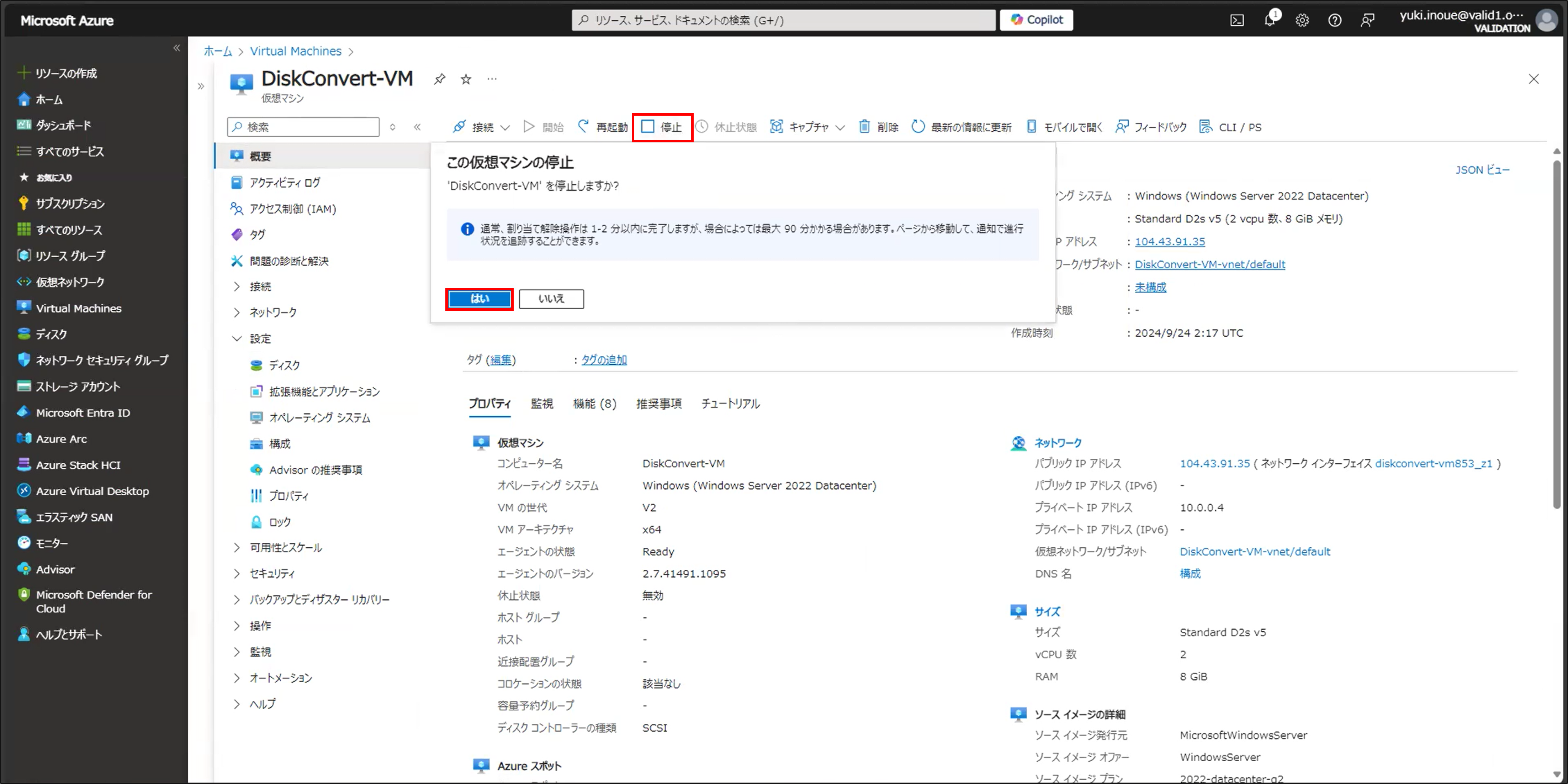The height and width of the screenshot is (784, 1568).
Task: Open diskconvert-vm853_z1 network interface link
Action: pos(1434,463)
